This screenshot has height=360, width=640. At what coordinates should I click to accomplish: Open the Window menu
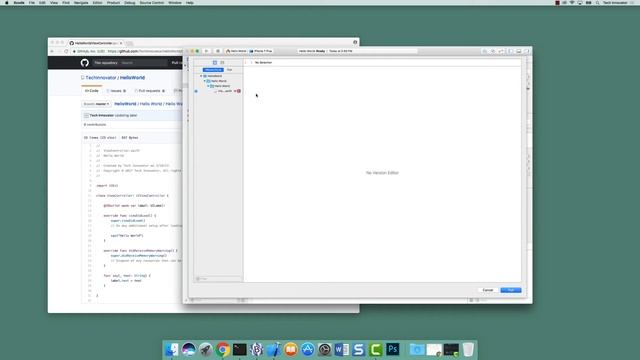point(175,2)
